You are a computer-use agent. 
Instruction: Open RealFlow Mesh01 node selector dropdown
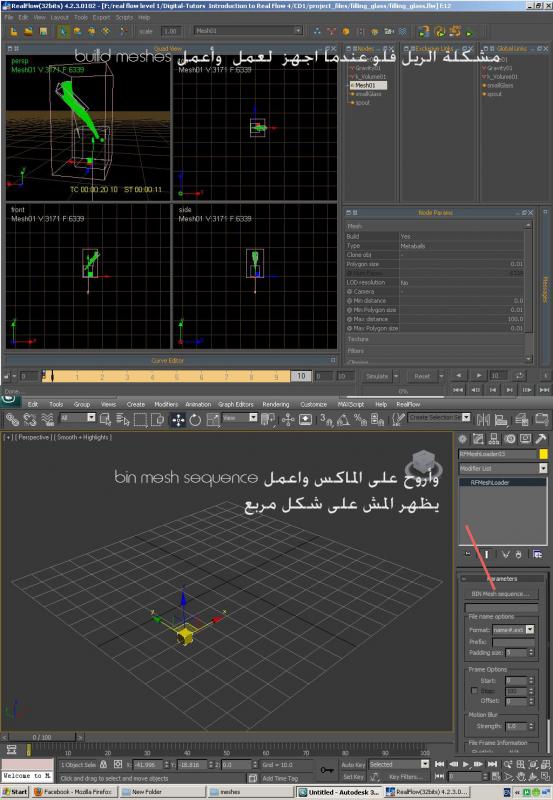[x=248, y=31]
